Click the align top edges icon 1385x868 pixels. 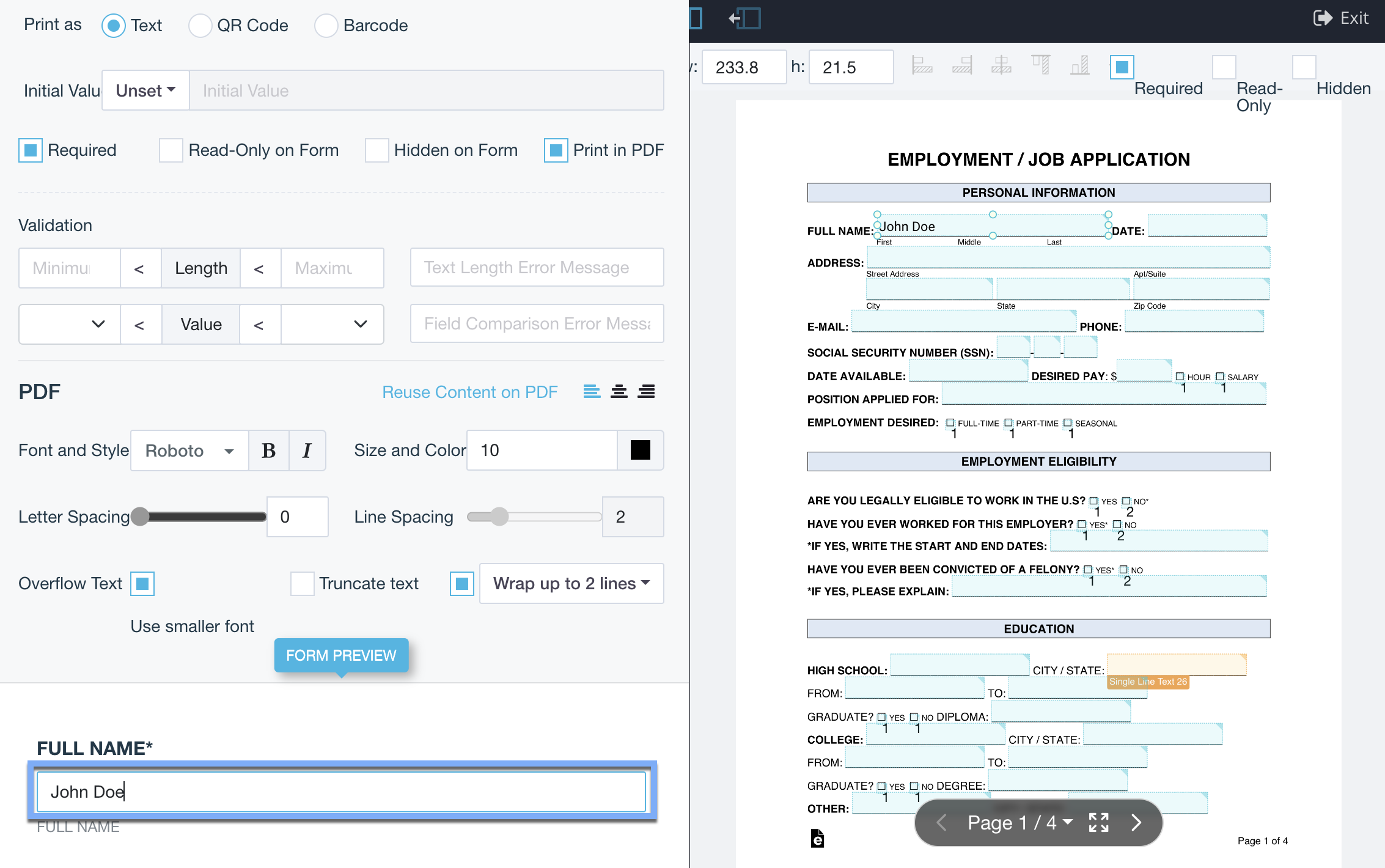[1040, 65]
